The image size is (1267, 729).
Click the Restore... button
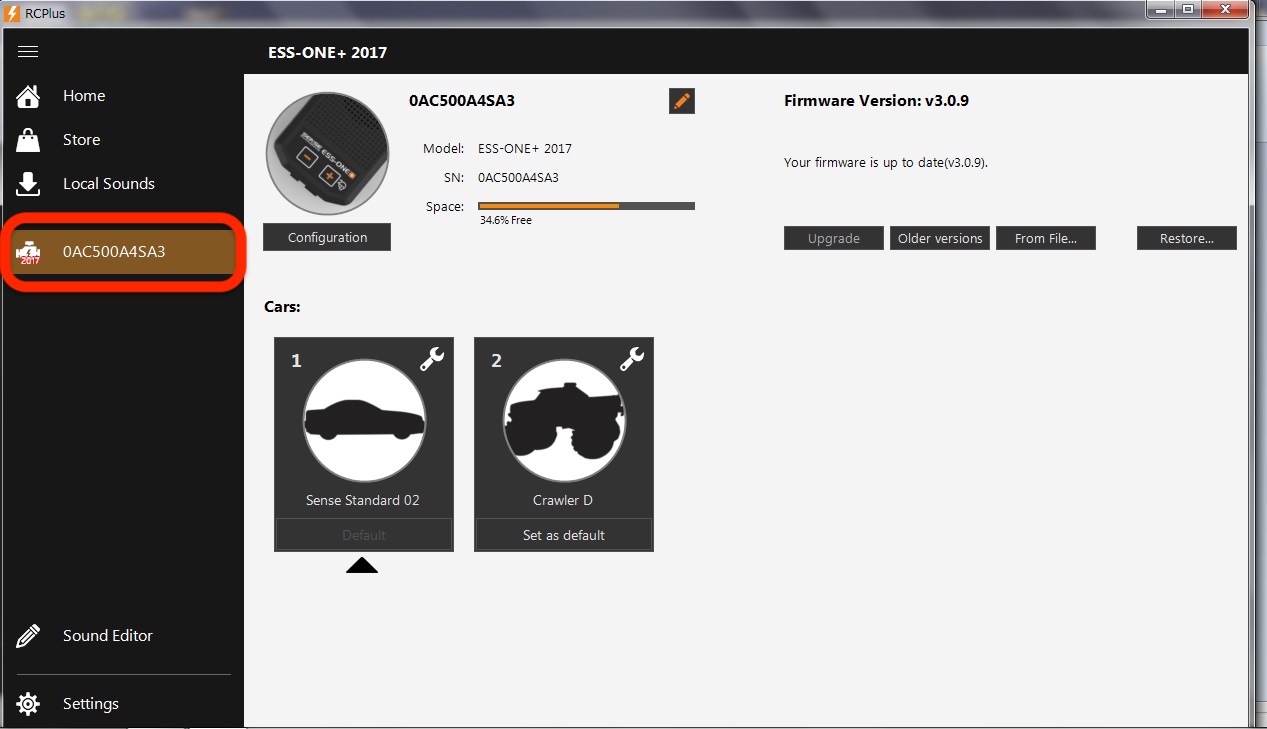[x=1186, y=238]
